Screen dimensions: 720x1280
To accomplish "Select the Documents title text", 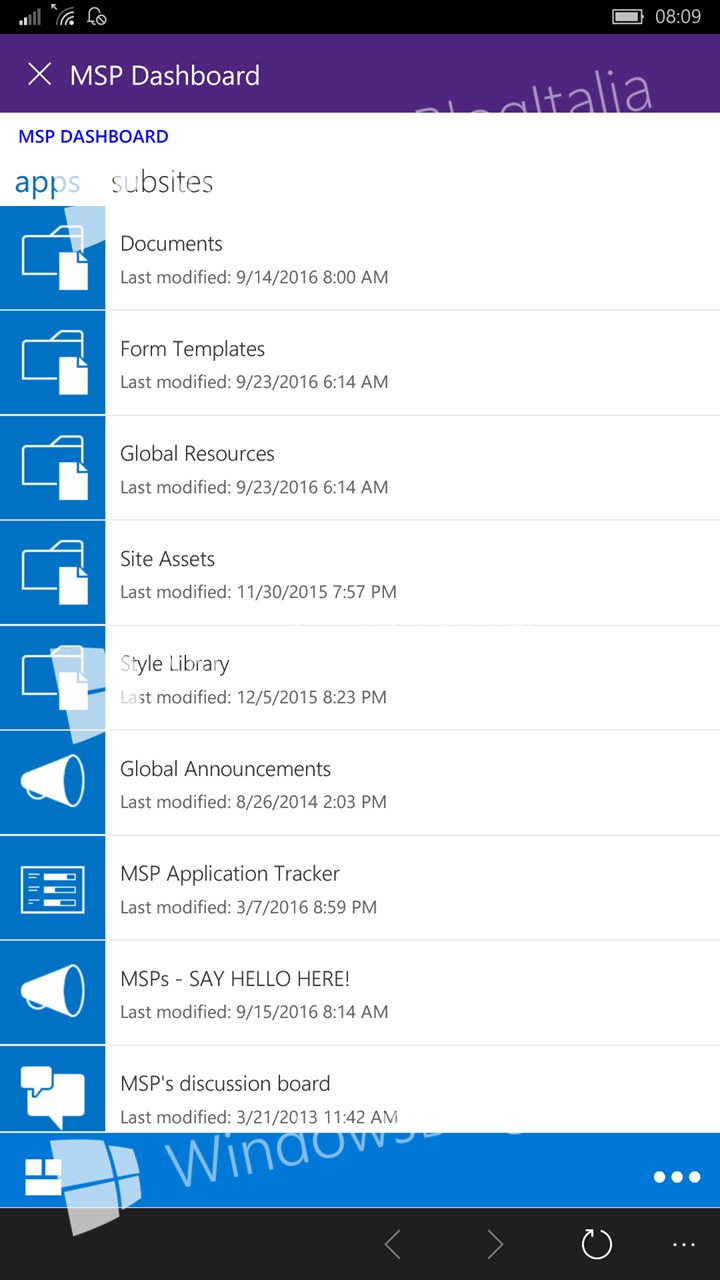I will click(171, 244).
